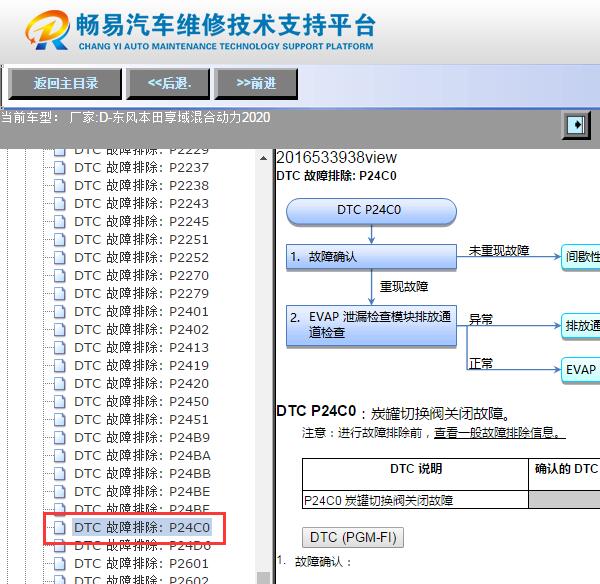Select highlighted tree item DTC 故障排除: P24C0

(142, 527)
